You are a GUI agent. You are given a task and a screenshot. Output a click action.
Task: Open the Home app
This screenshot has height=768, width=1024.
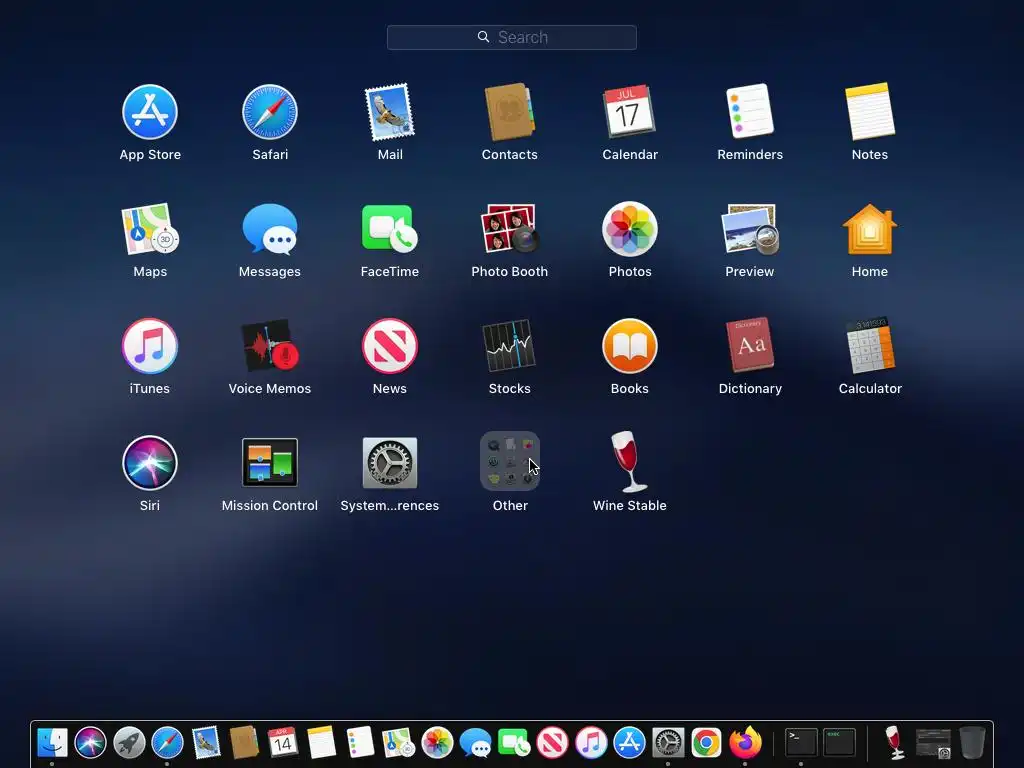870,229
